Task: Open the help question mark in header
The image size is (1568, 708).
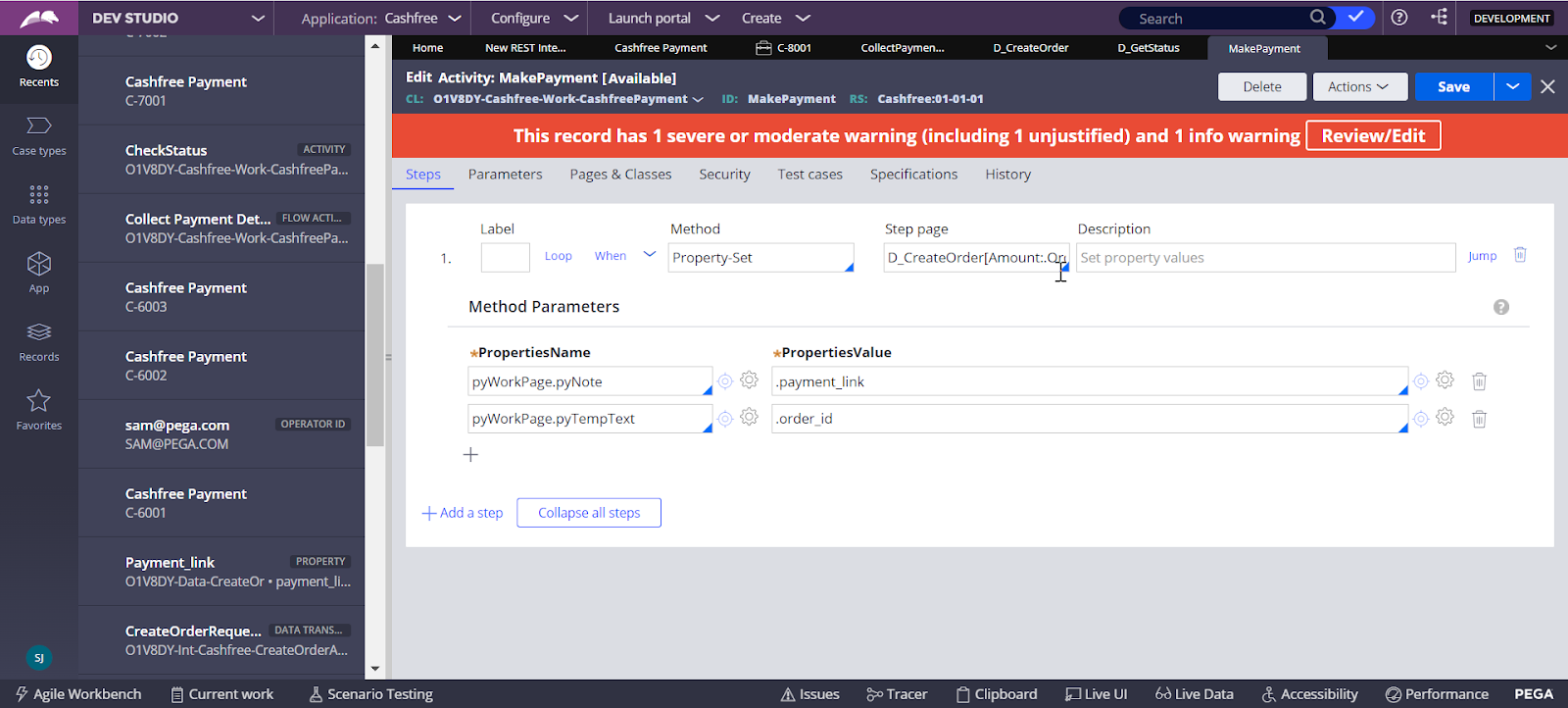Action: click(x=1399, y=18)
